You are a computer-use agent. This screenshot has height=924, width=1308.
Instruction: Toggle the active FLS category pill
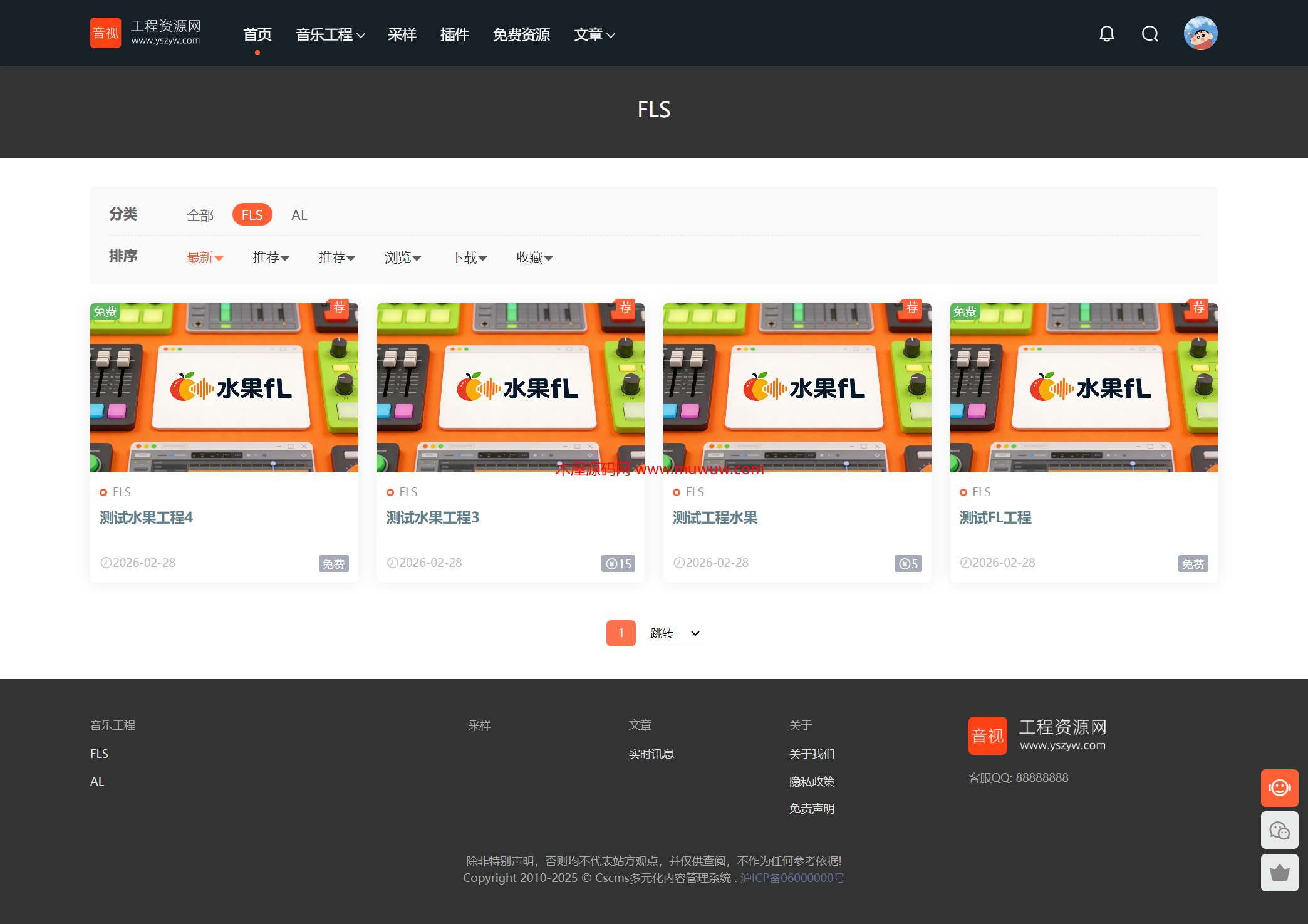[x=252, y=215]
